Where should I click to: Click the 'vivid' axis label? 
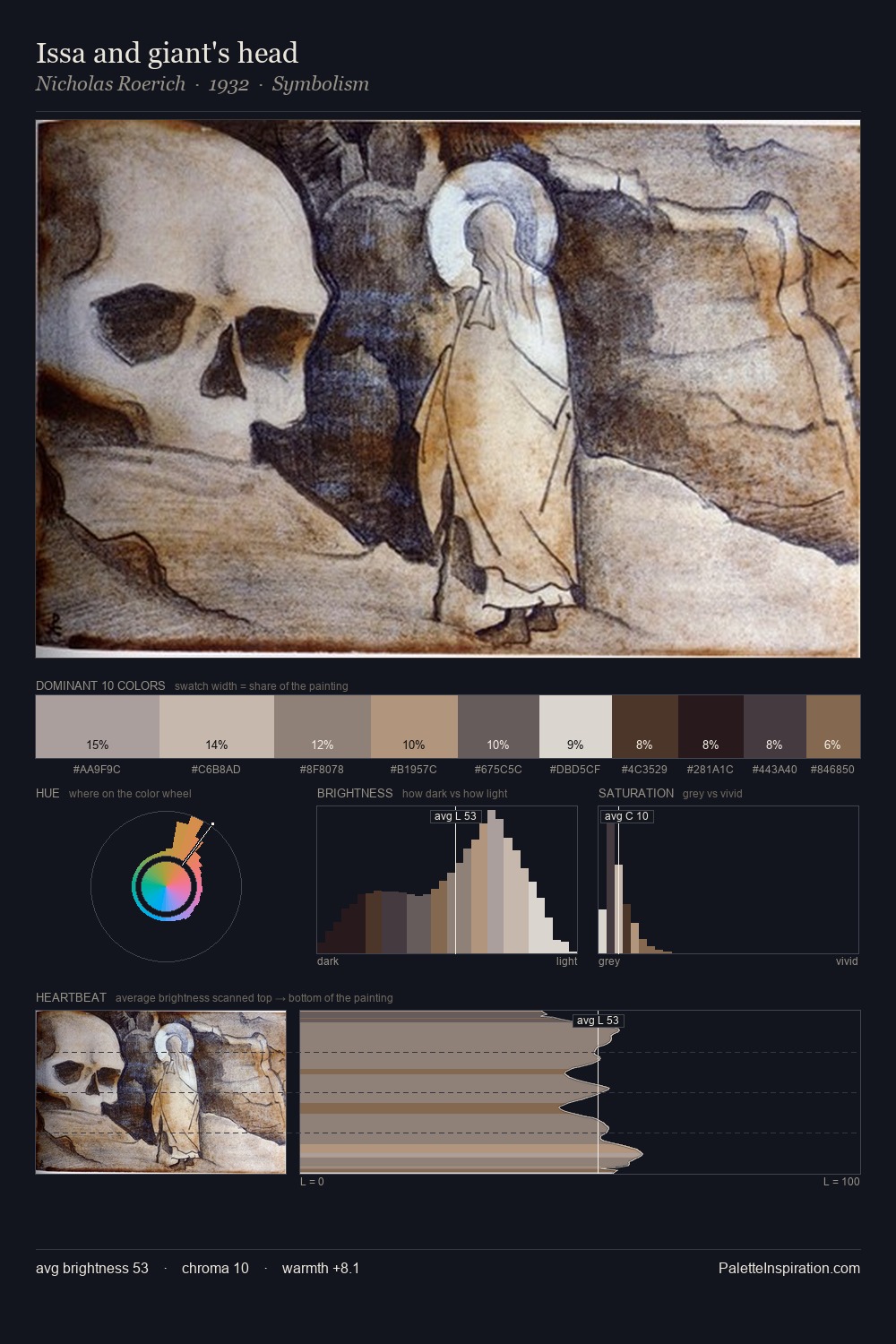[x=847, y=961]
